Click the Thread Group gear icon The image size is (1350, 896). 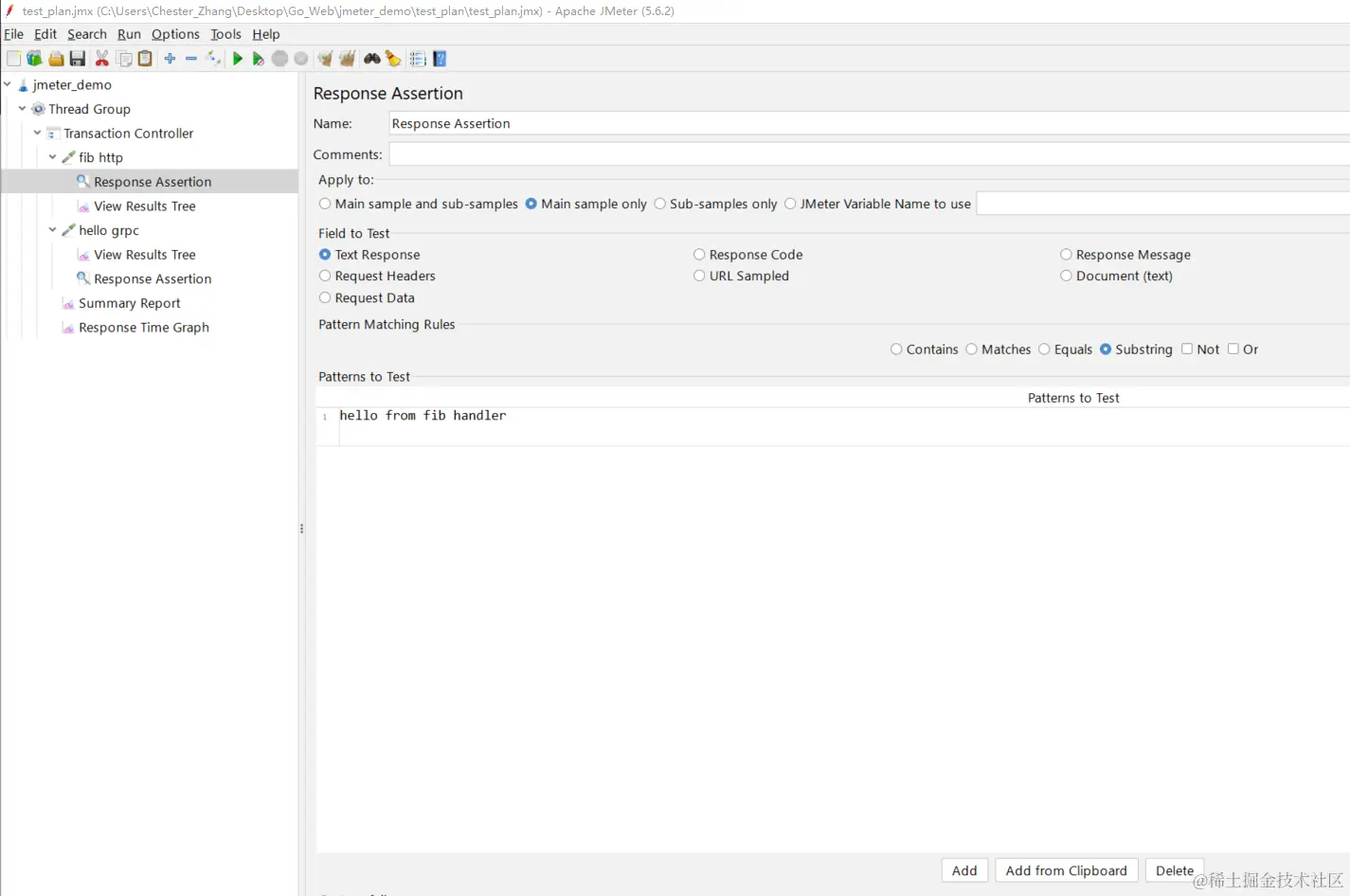point(39,109)
